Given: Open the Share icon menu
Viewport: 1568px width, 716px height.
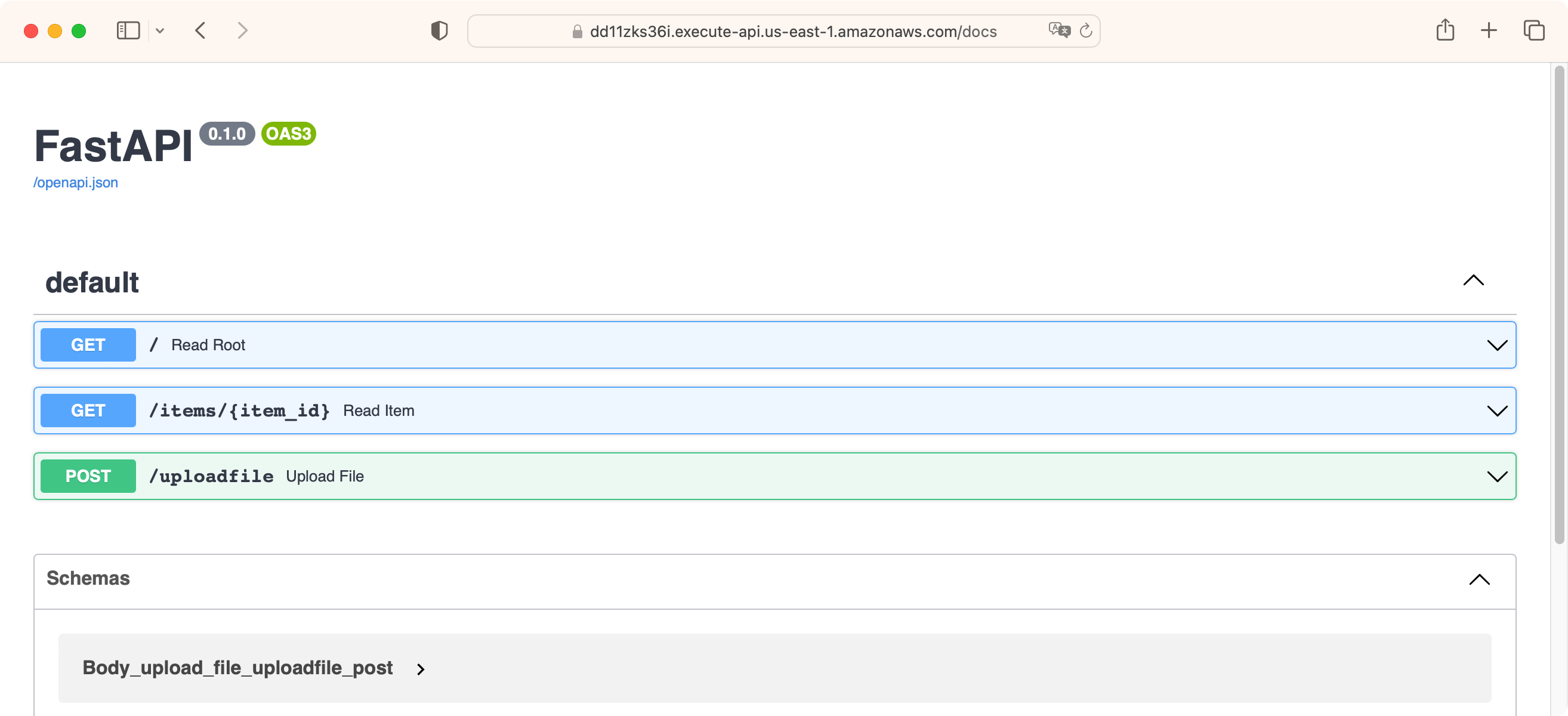Looking at the screenshot, I should 1445,30.
